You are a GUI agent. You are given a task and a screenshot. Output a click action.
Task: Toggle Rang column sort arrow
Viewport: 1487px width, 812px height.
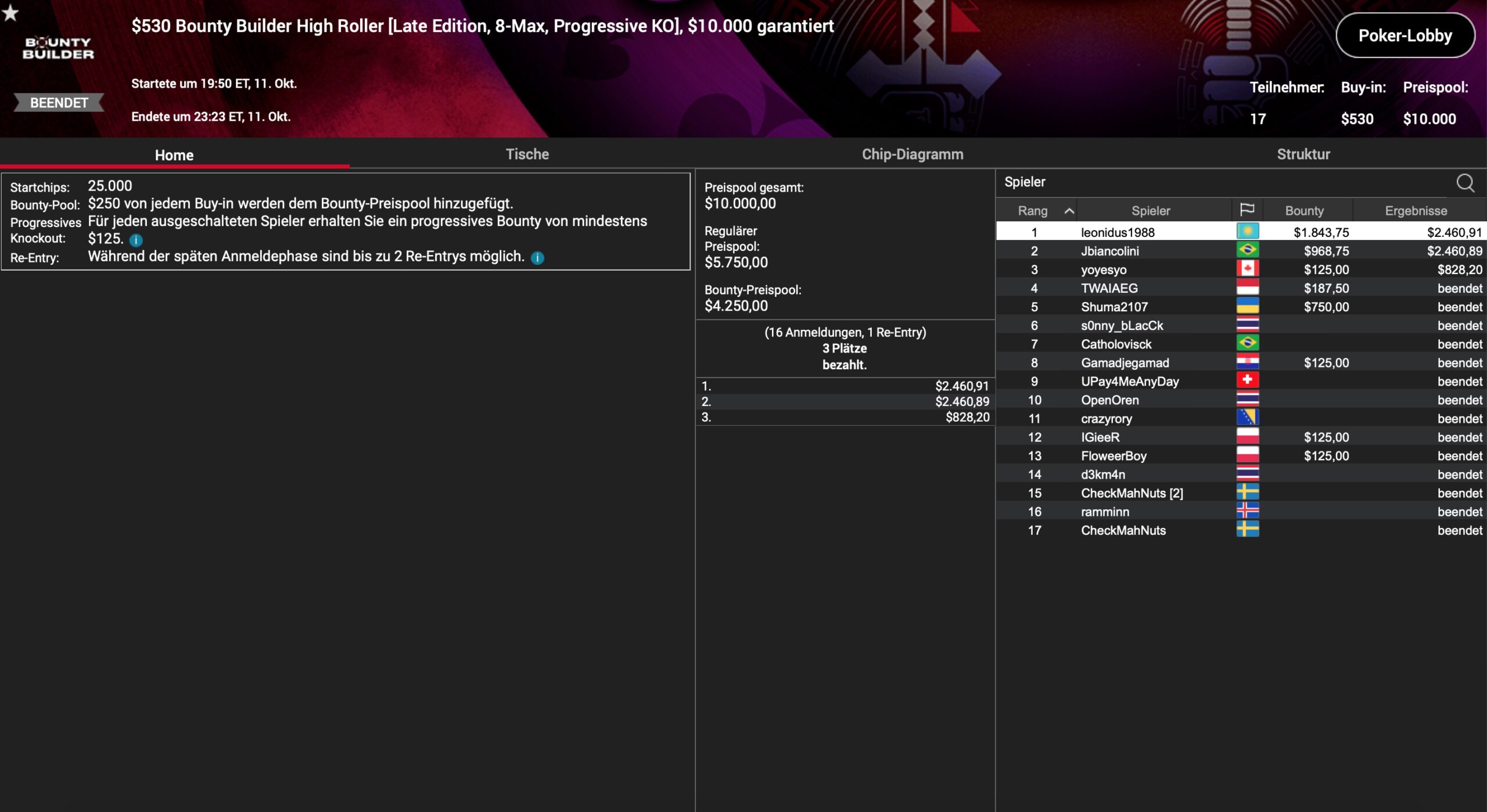point(1069,211)
